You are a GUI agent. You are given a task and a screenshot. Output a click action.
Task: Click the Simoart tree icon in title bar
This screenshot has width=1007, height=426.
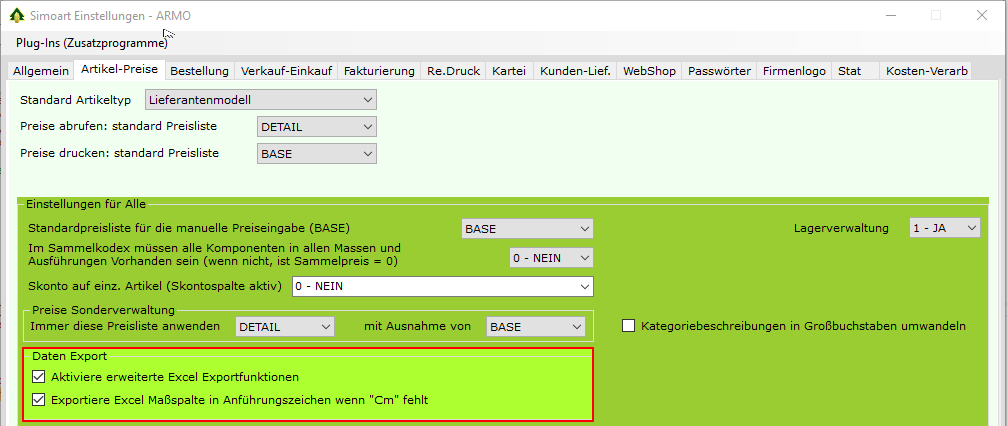(x=16, y=14)
